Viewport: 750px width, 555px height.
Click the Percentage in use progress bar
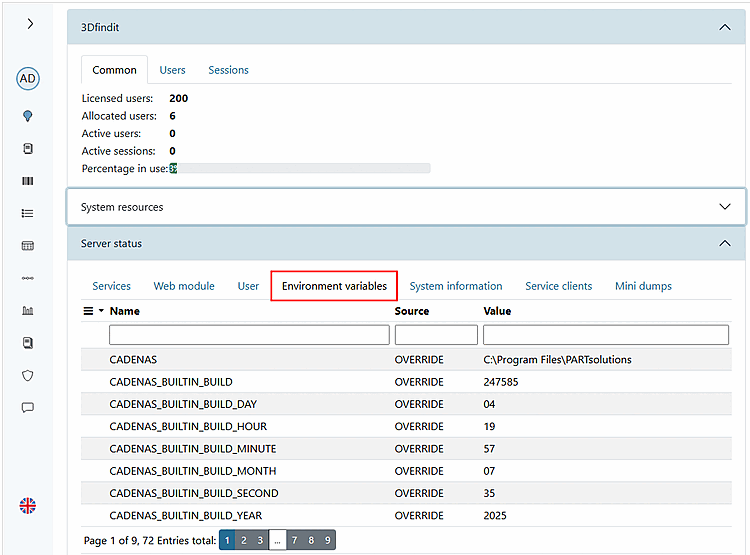tap(300, 169)
